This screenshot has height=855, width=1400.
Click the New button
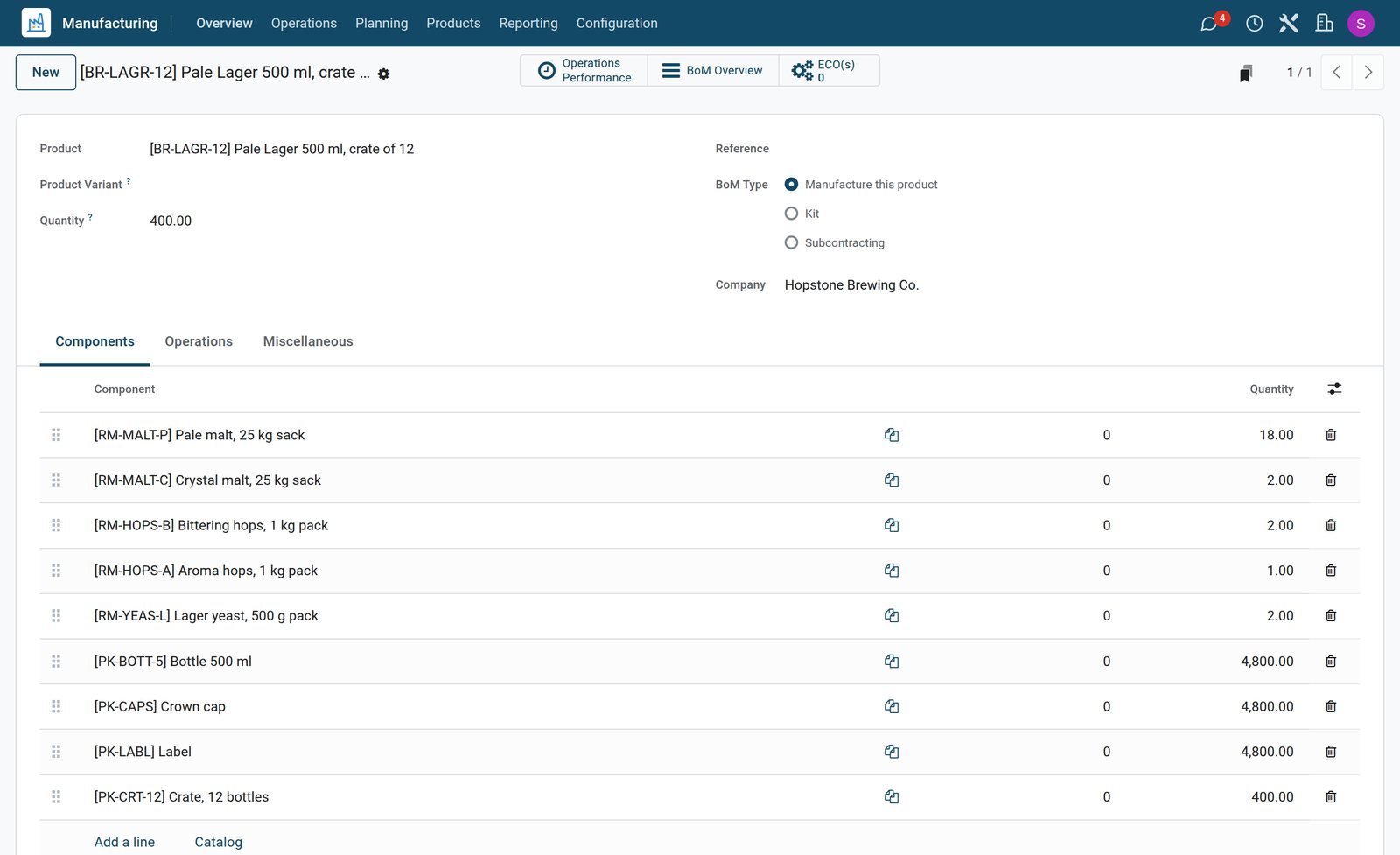(45, 73)
